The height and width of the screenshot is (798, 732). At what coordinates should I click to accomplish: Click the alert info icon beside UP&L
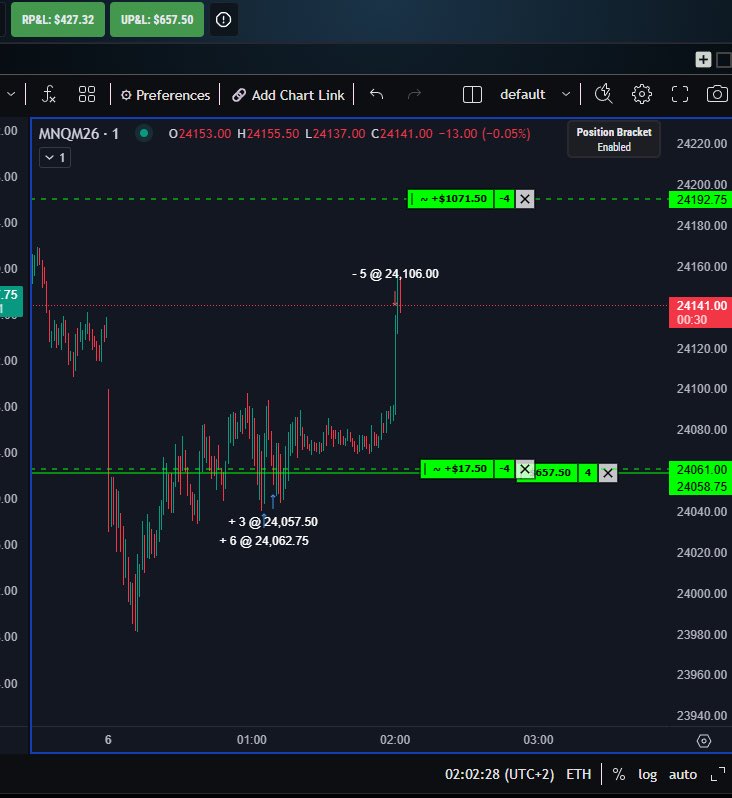point(223,20)
